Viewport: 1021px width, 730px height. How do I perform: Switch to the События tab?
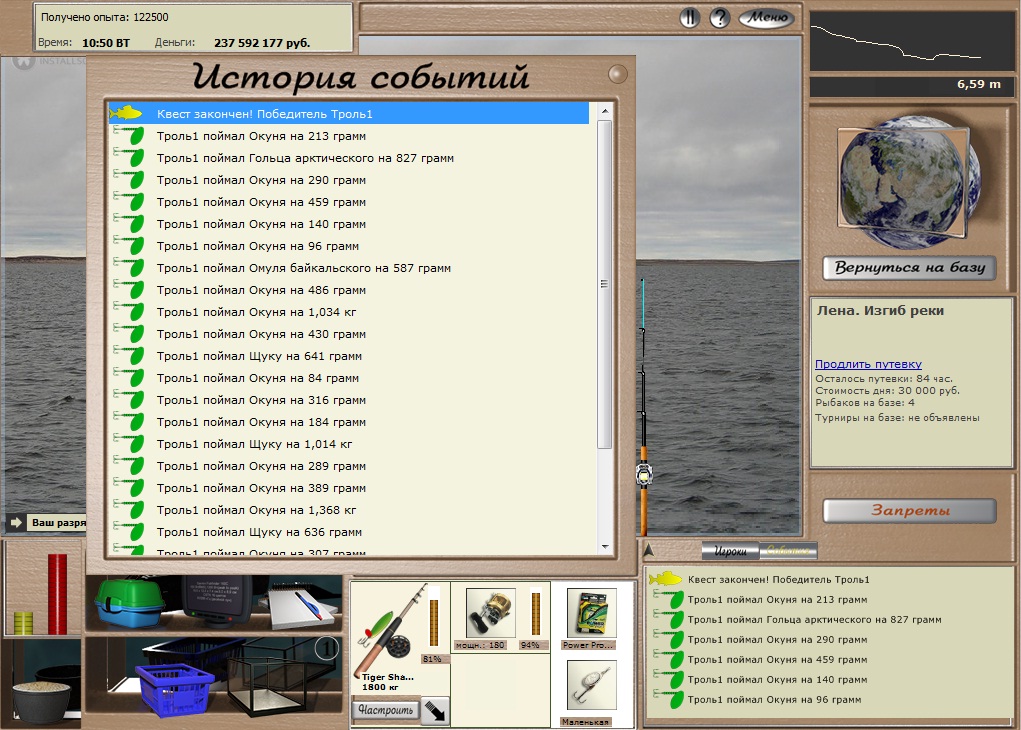click(x=788, y=551)
